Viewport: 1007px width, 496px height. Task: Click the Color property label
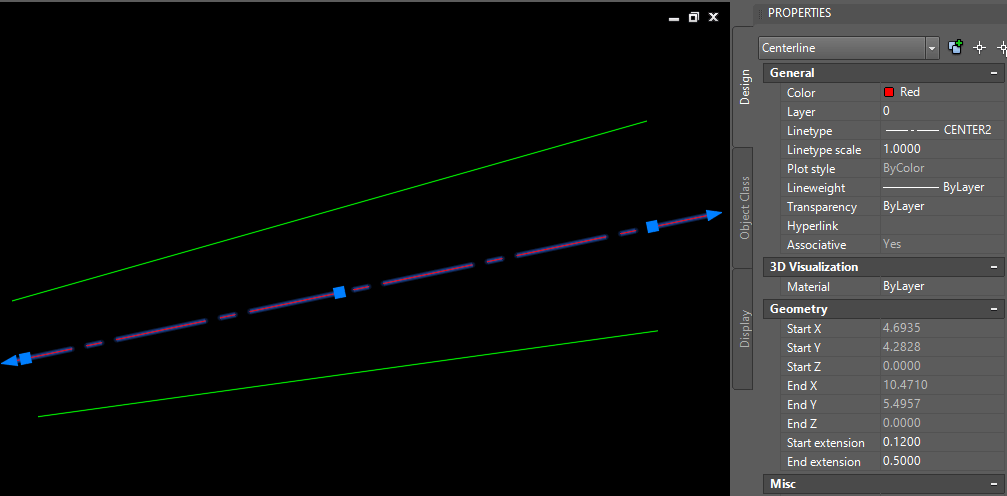801,93
